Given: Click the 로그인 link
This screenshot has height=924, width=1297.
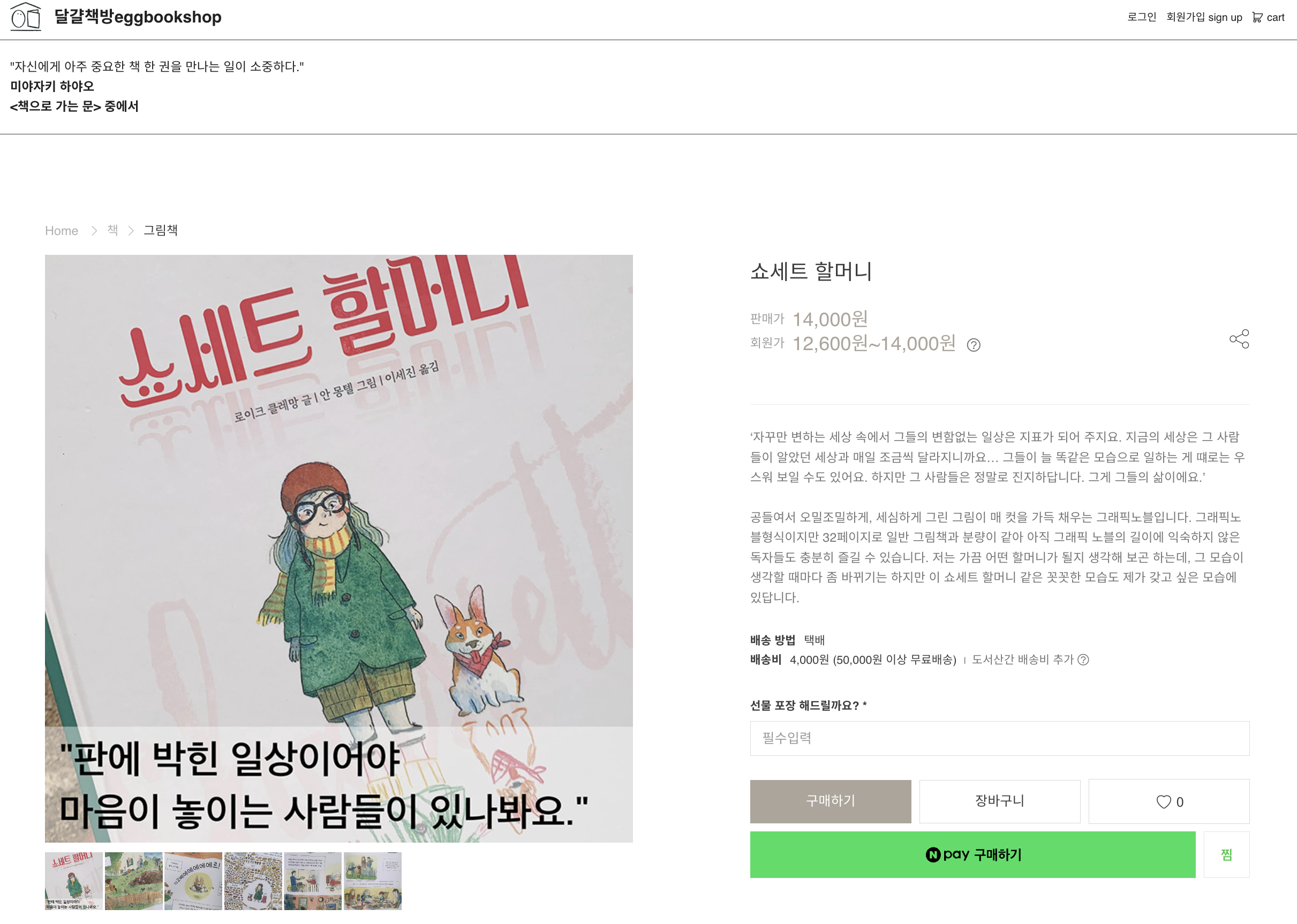Looking at the screenshot, I should coord(1141,17).
